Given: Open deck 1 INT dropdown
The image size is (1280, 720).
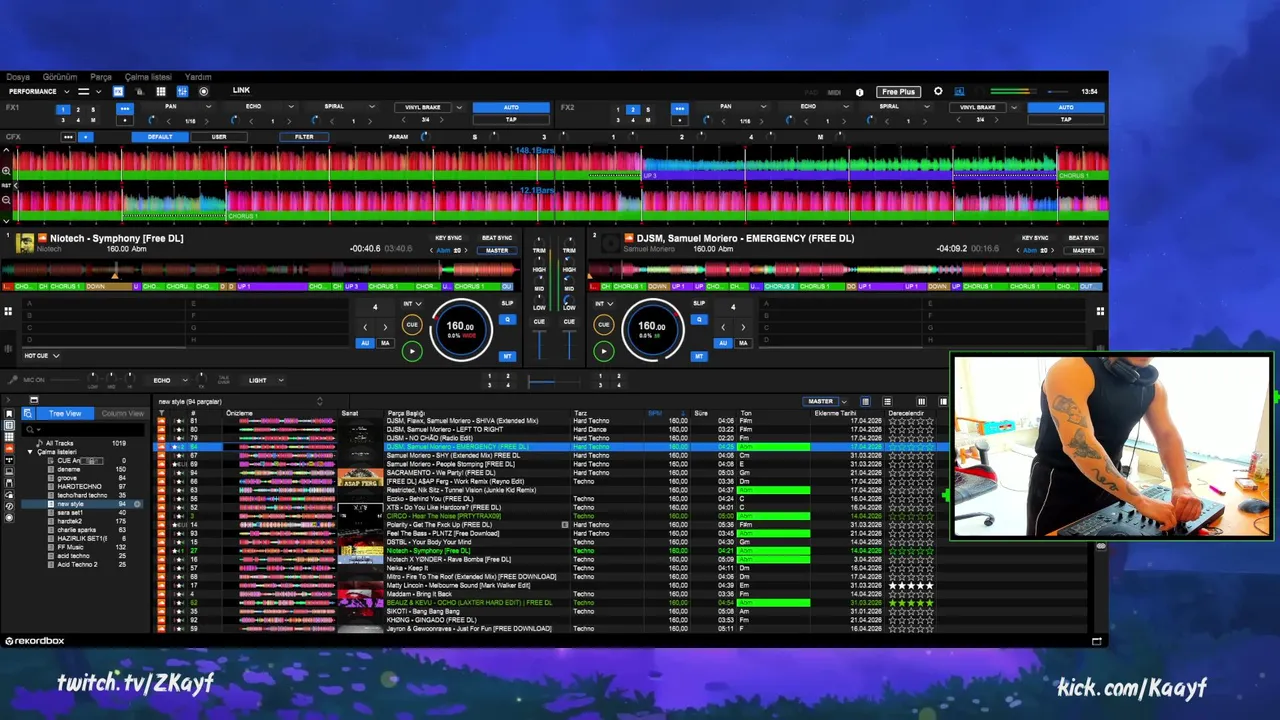Looking at the screenshot, I should coord(412,303).
